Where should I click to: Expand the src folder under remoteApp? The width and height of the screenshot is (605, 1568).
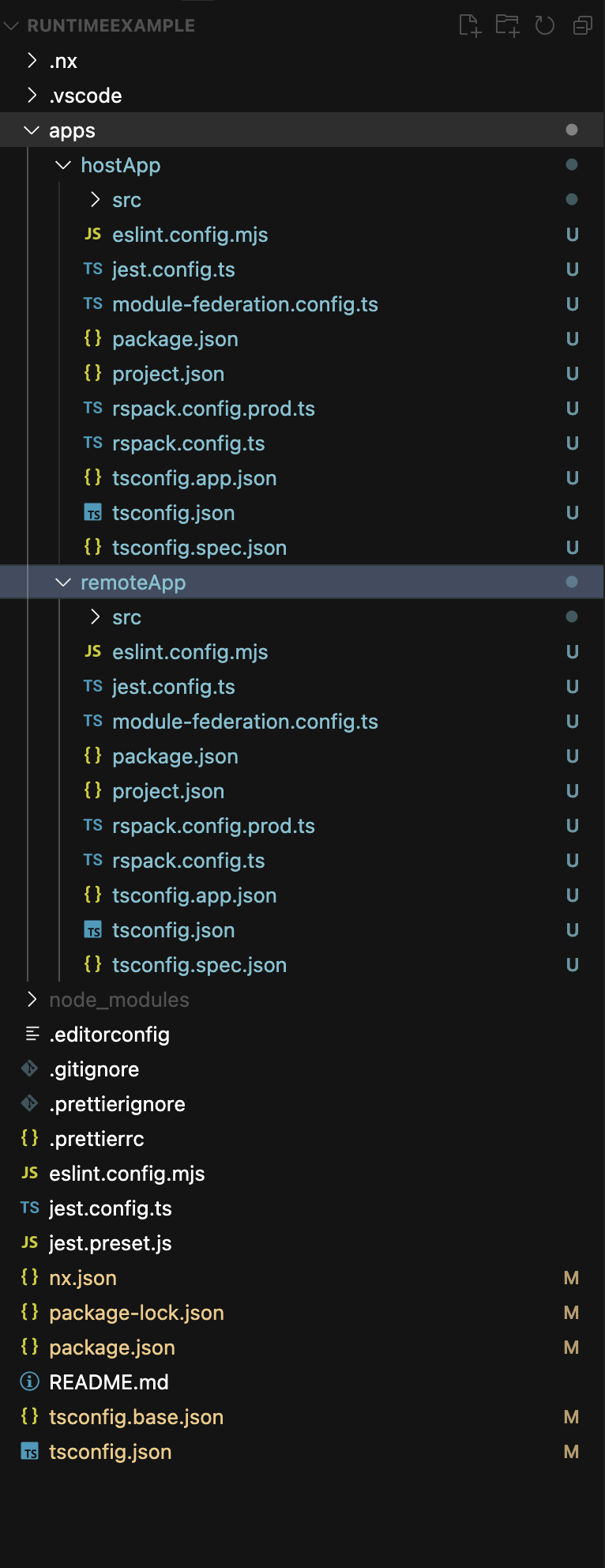click(95, 617)
